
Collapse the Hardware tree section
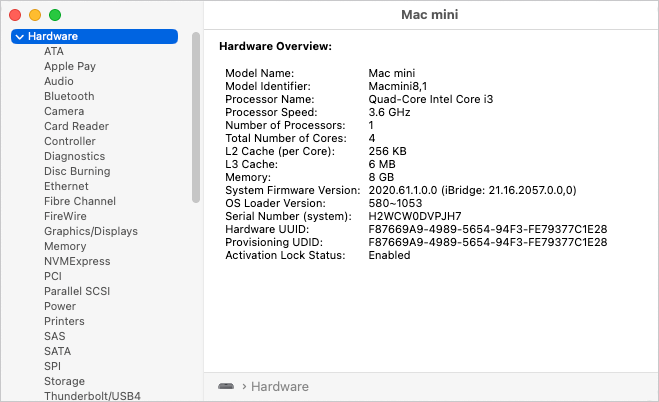20,37
